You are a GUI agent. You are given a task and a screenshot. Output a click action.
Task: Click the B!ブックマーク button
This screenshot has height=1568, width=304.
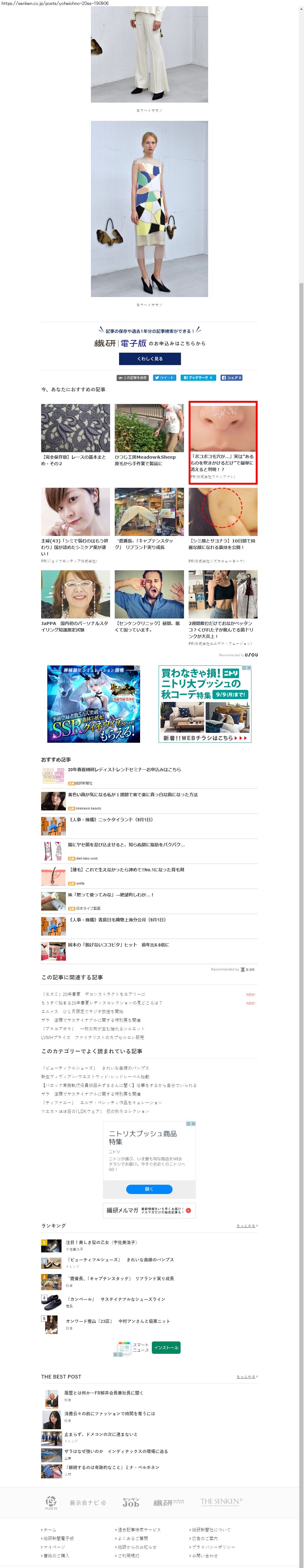pyautogui.click(x=197, y=377)
